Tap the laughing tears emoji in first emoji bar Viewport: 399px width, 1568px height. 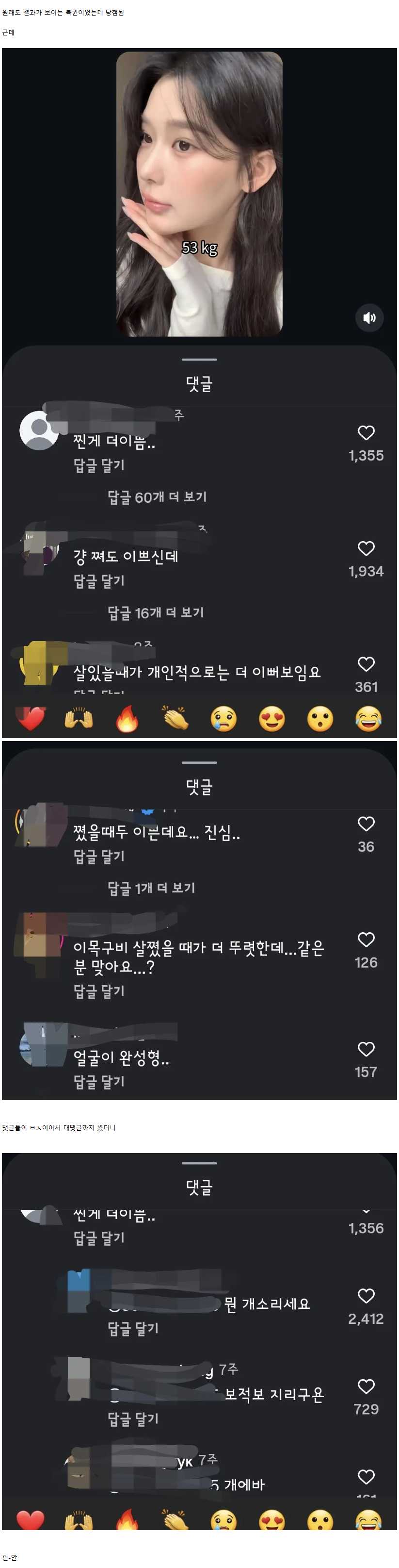tap(368, 719)
